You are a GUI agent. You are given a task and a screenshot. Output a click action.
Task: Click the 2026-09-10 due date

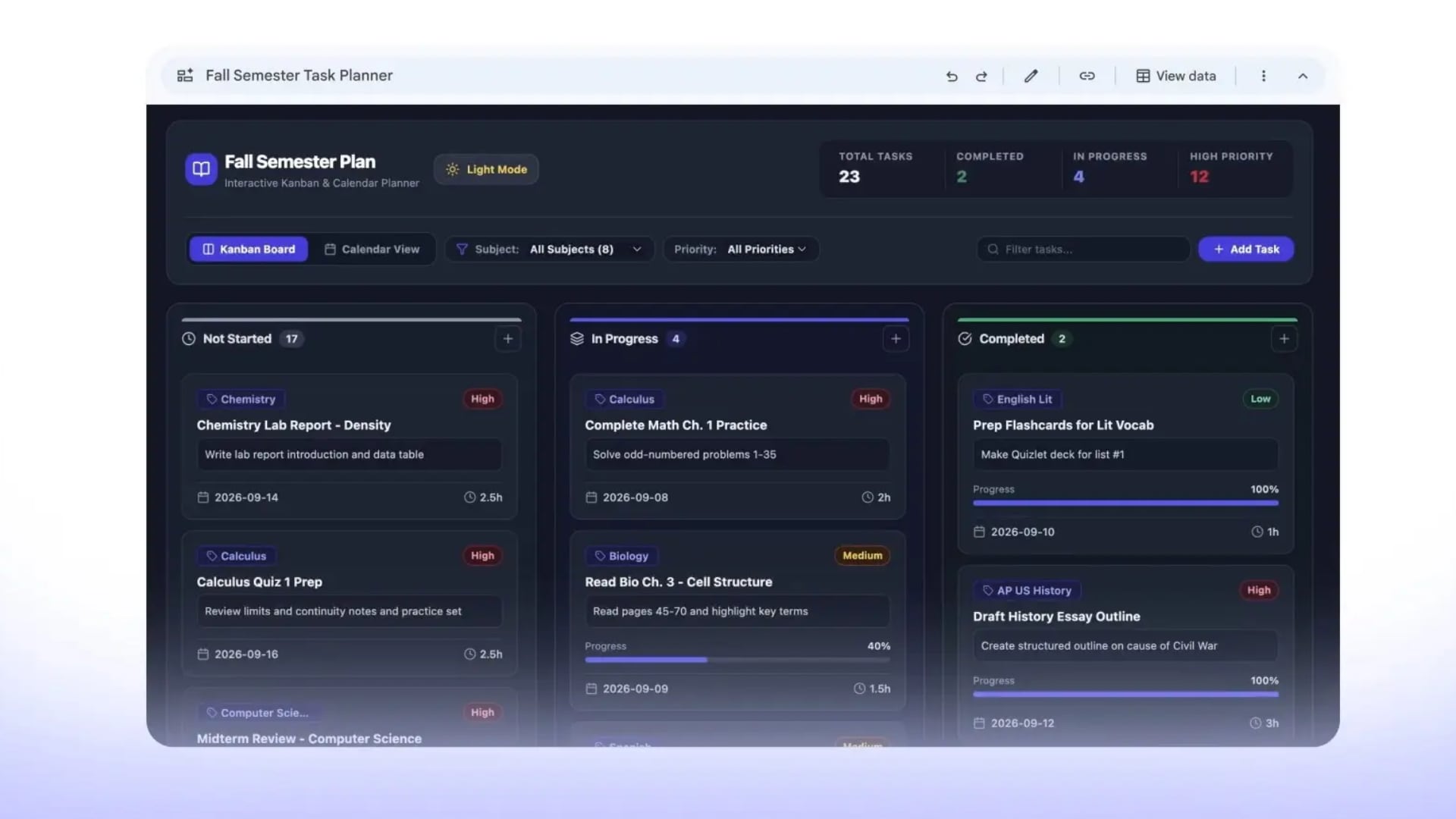point(1014,532)
